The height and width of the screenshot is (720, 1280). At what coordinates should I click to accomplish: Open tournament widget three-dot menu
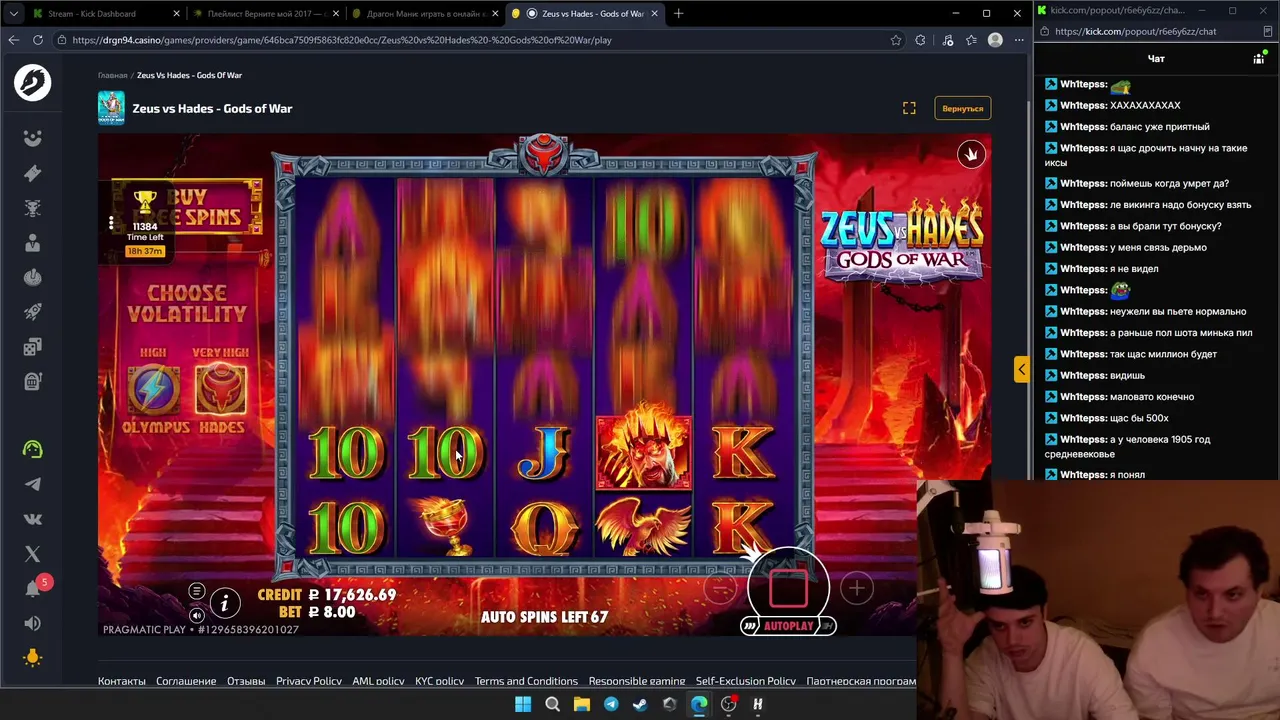click(111, 223)
